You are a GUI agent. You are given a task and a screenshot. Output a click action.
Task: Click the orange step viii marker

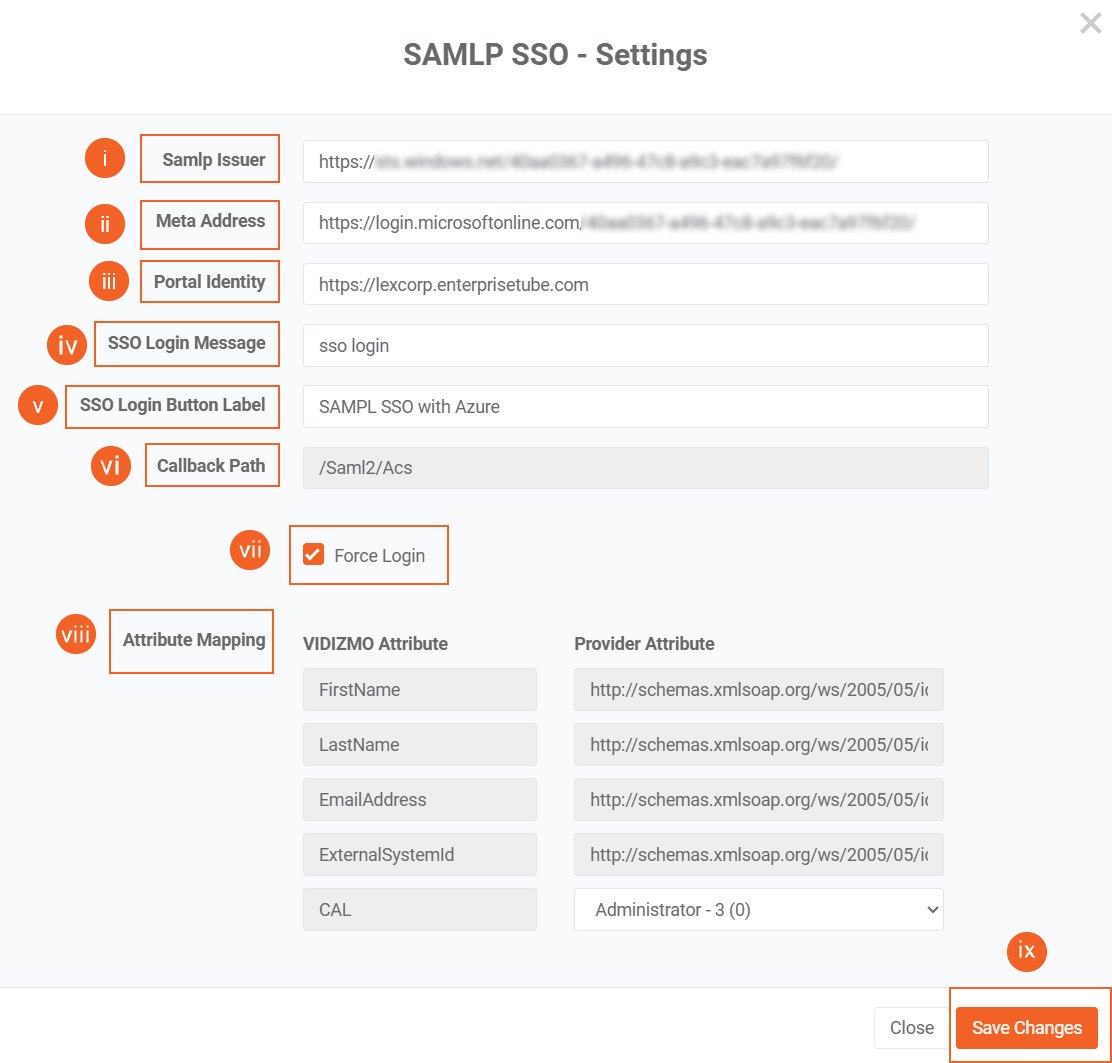click(x=75, y=636)
